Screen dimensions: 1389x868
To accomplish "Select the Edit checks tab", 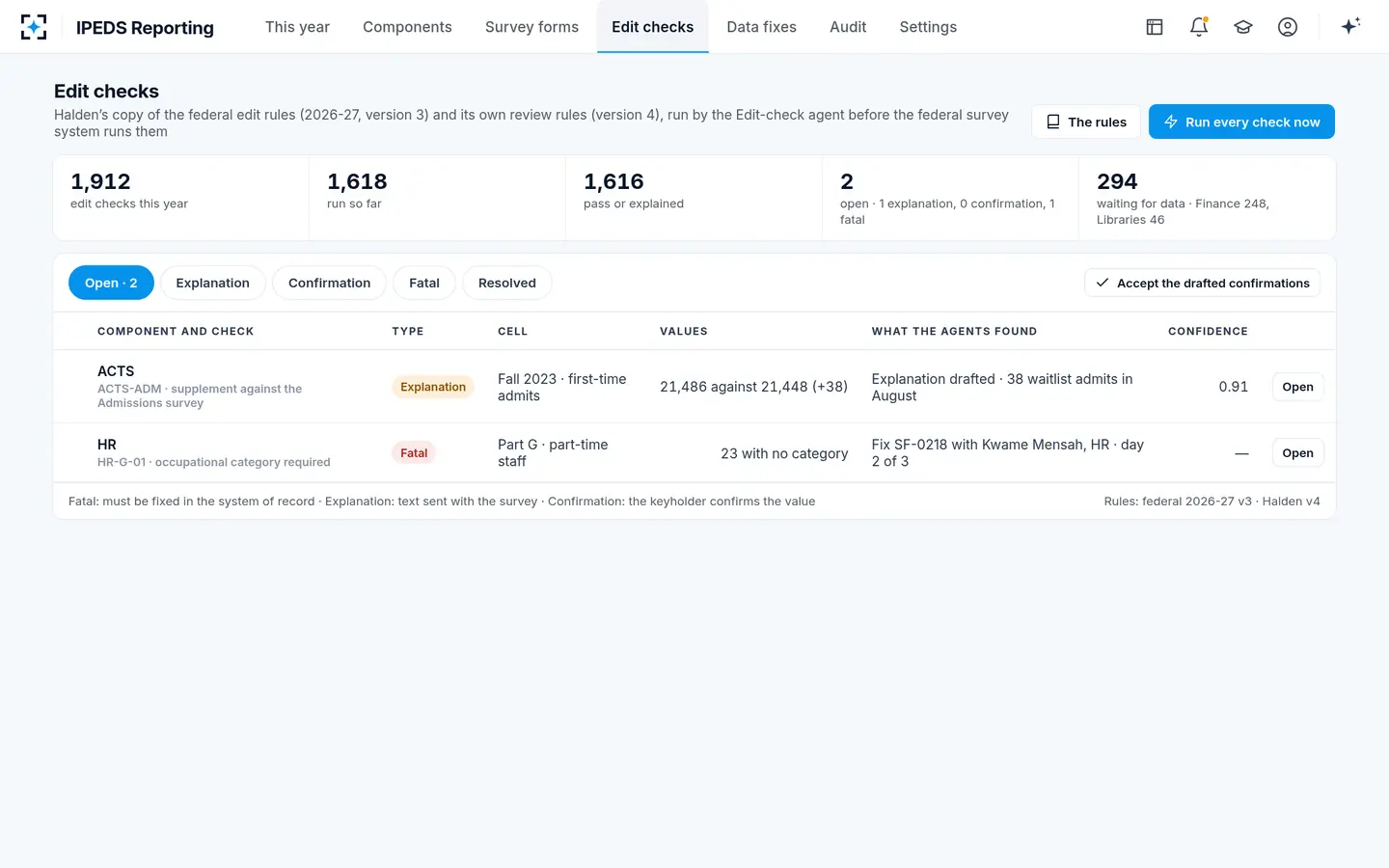I will (652, 27).
